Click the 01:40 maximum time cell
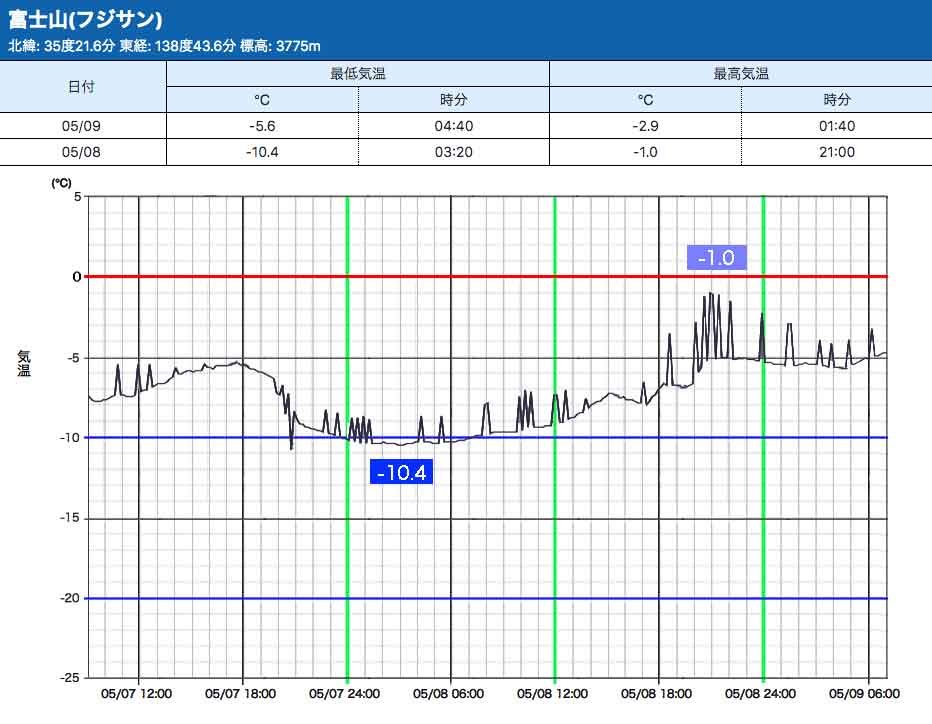This screenshot has width=932, height=724. point(837,126)
